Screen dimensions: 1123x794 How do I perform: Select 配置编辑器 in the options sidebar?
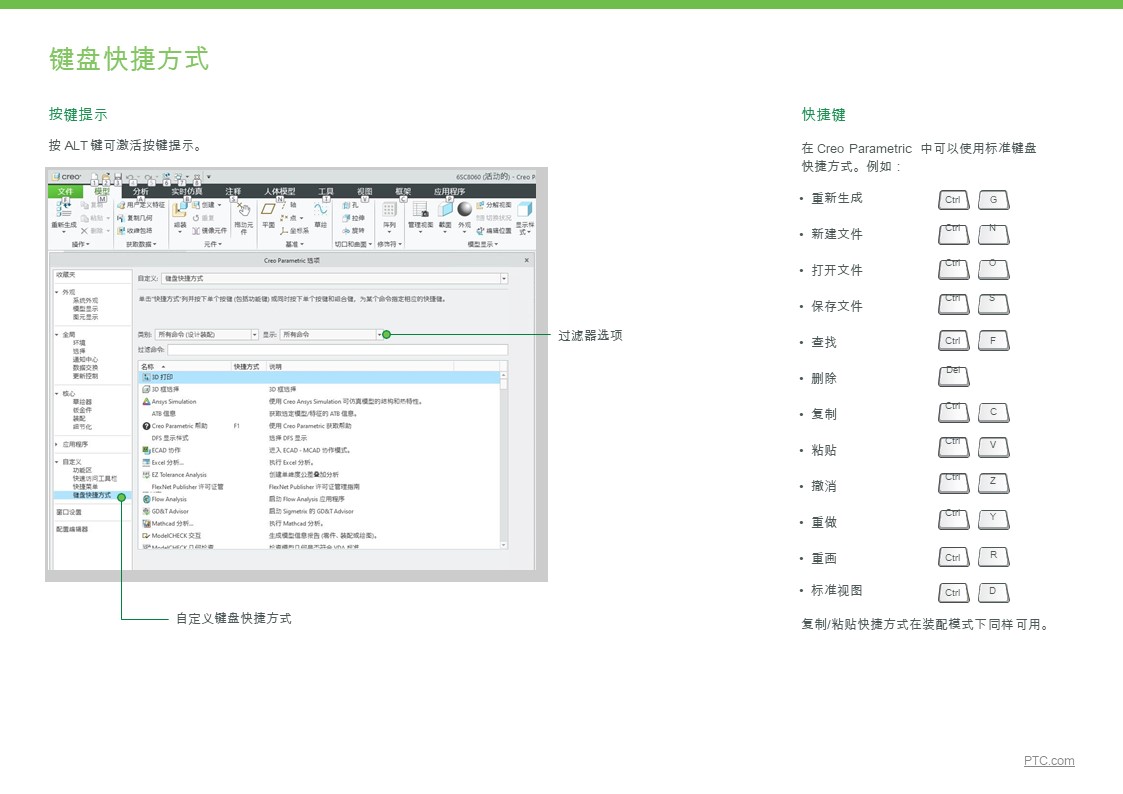click(72, 529)
